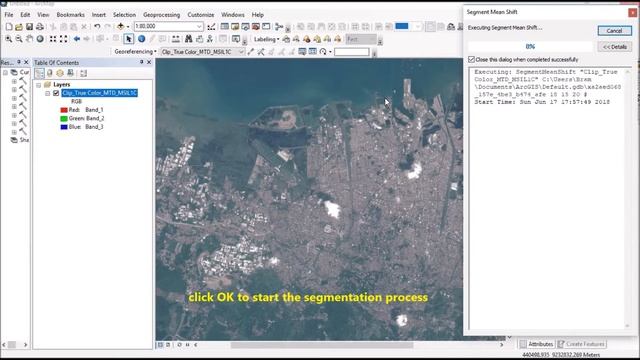The height and width of the screenshot is (360, 640).
Task: Click the Green Band_2 color swatch
Action: [64, 118]
